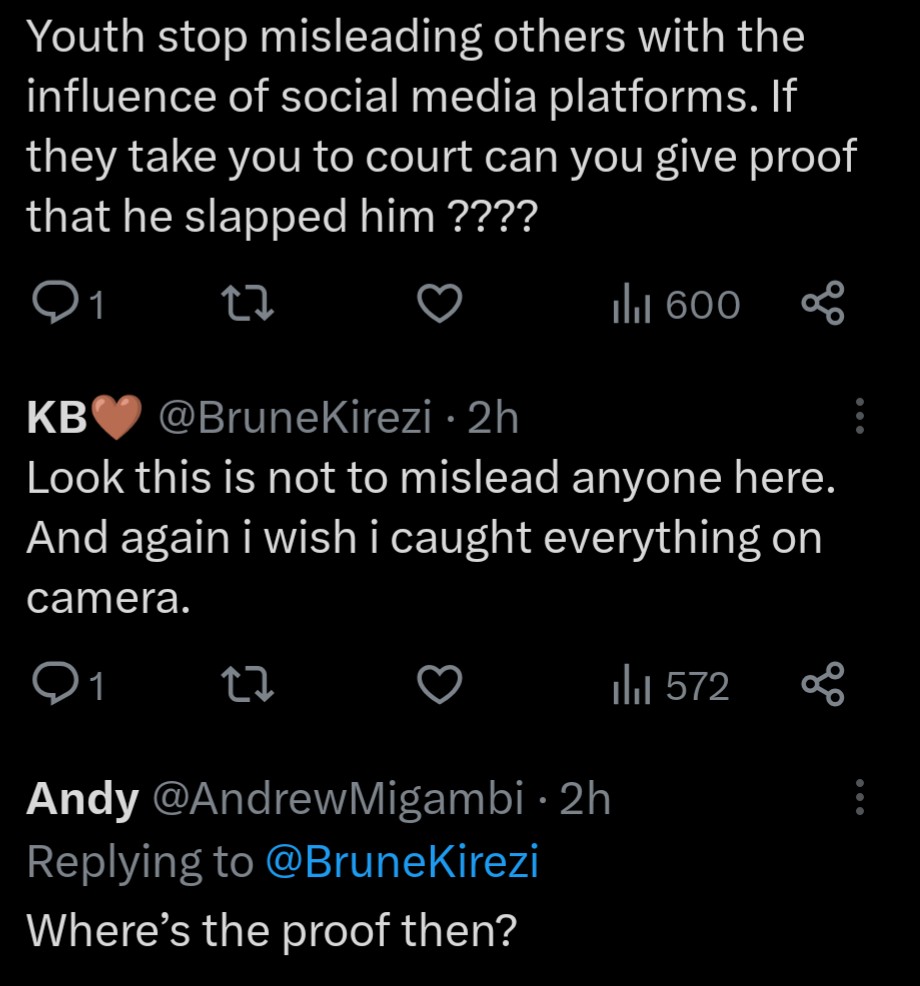
Task: Open the tweet "Where's the proof then?"
Action: click(x=270, y=930)
